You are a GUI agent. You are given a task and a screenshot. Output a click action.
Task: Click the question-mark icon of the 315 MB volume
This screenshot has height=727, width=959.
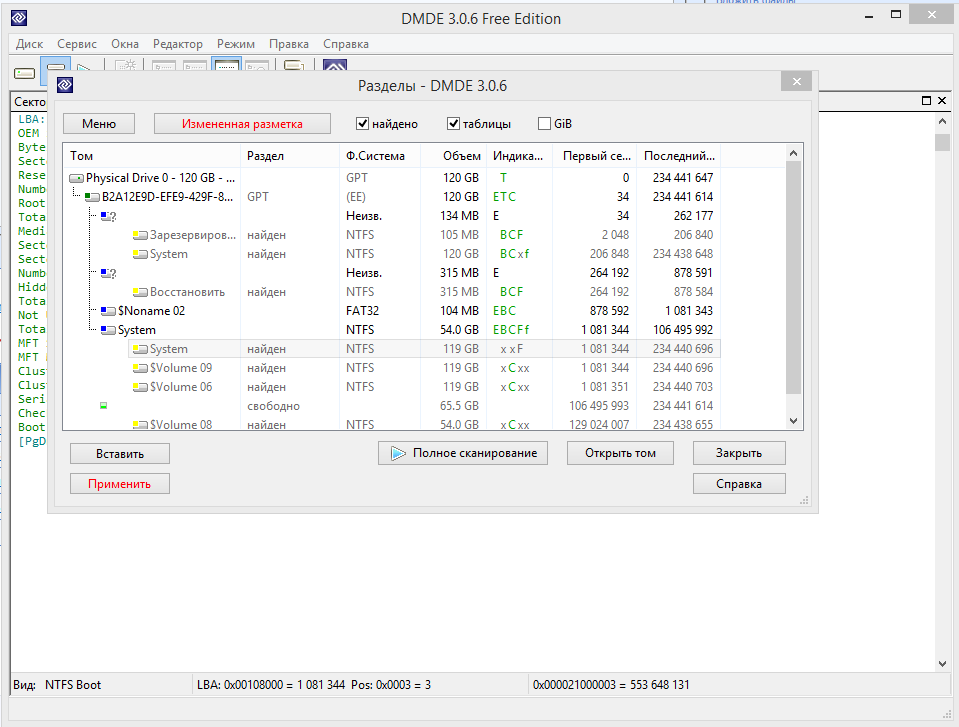click(x=108, y=273)
